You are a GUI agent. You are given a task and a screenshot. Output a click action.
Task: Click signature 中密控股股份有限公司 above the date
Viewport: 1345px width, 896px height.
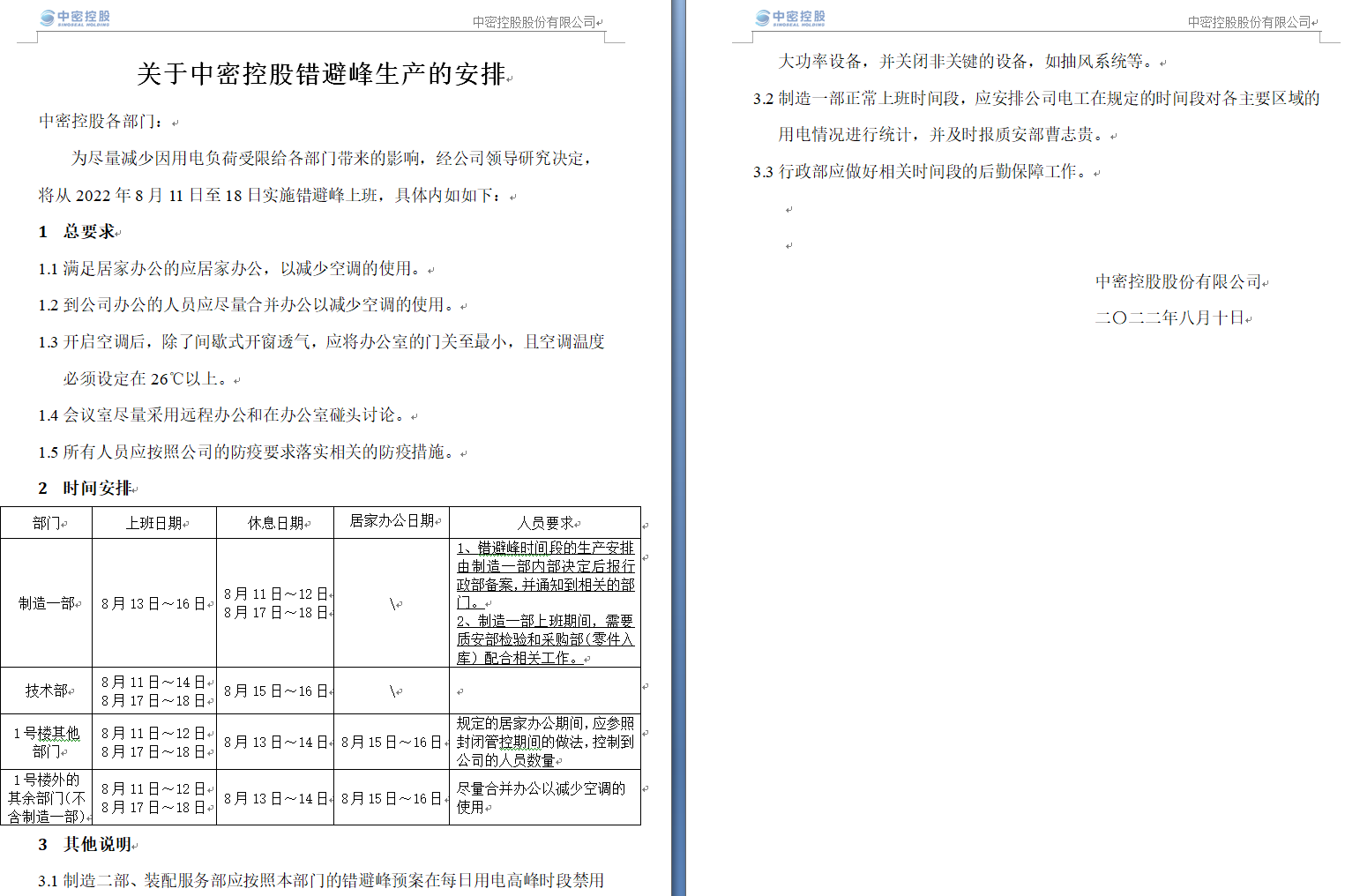coord(1179,282)
